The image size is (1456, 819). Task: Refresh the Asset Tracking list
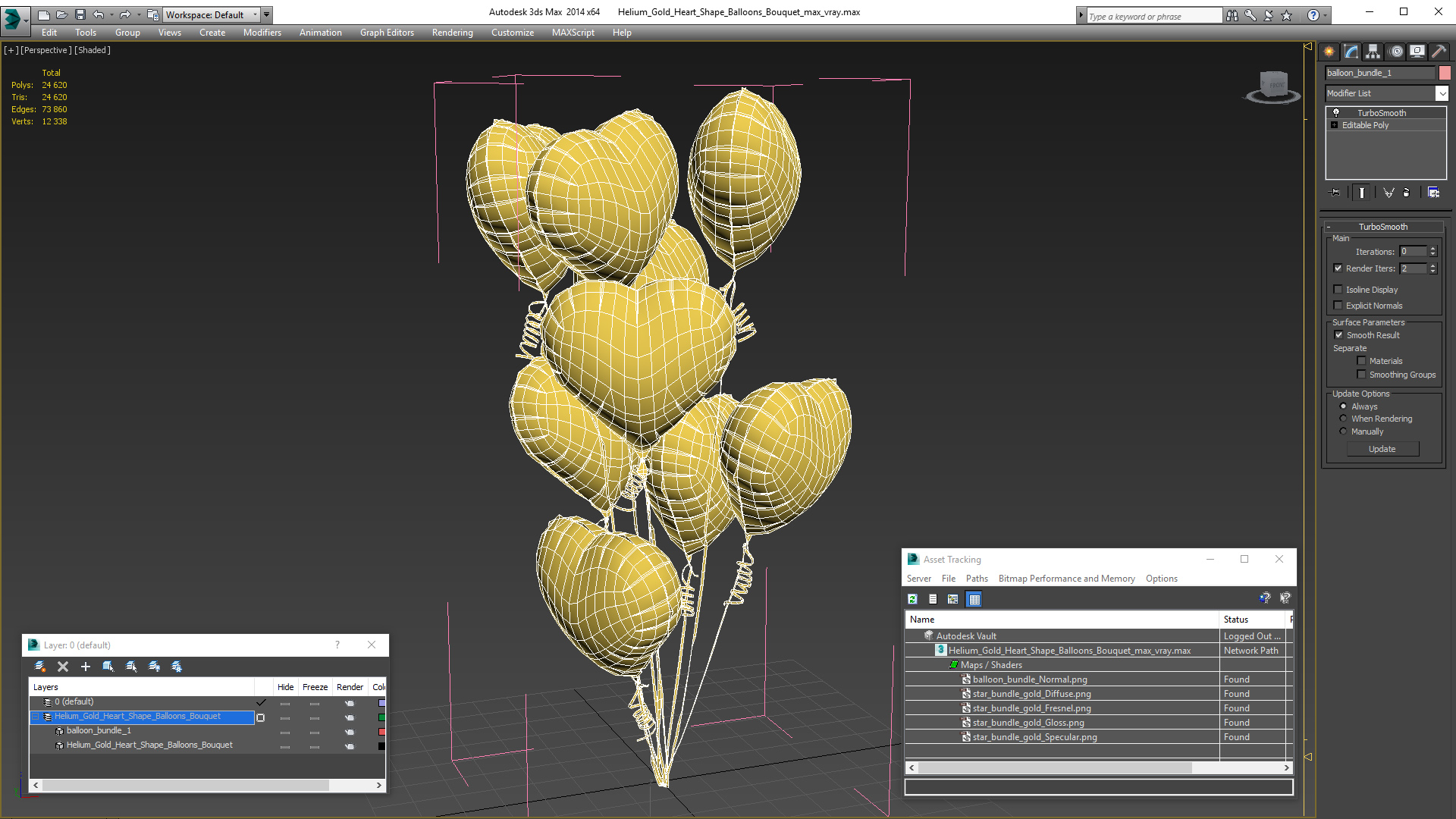click(x=913, y=599)
